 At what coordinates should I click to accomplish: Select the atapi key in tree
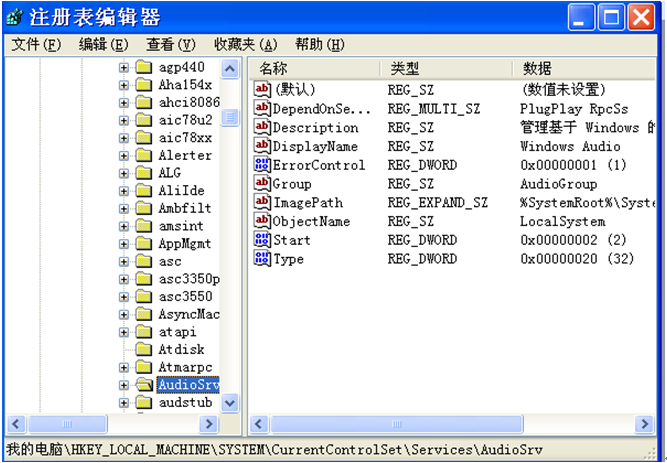point(177,331)
